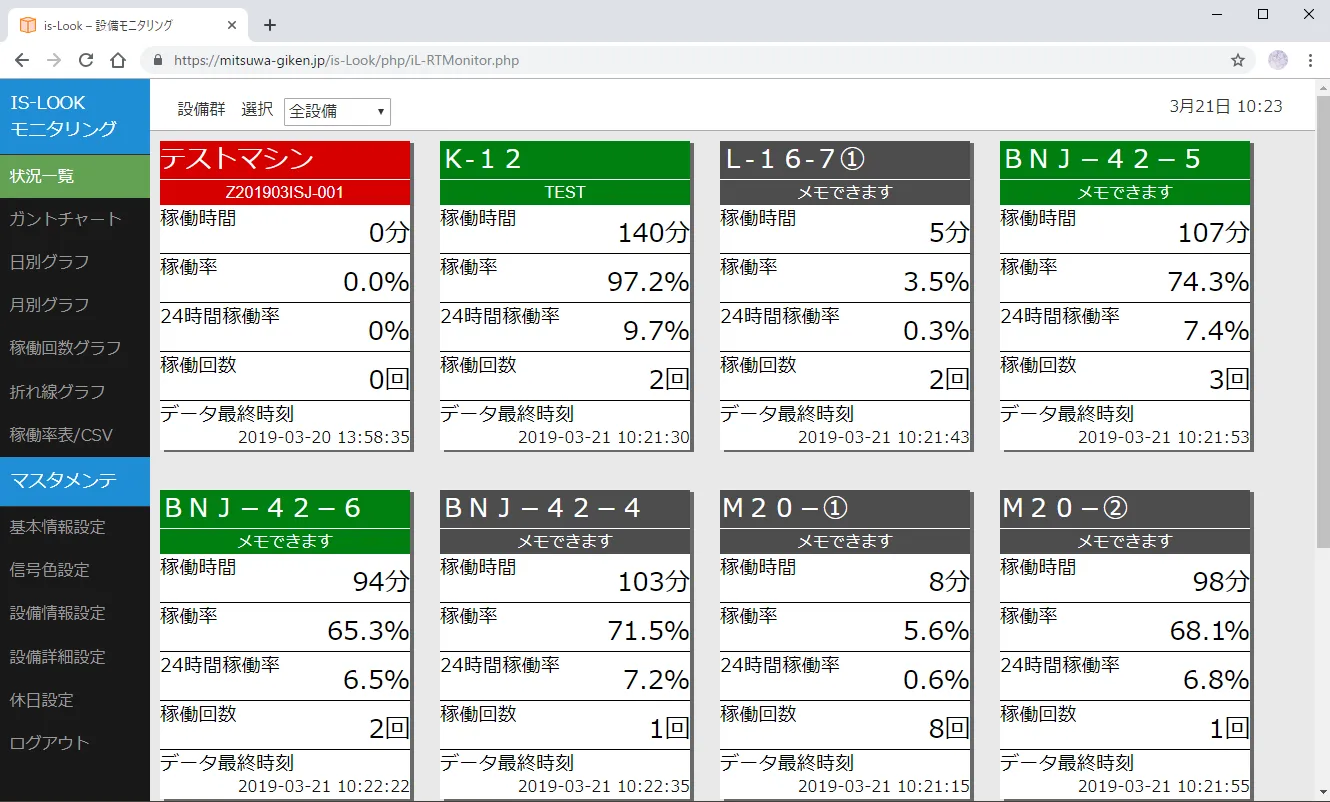The height and width of the screenshot is (802, 1330).
Task: Click the 65.3% value on BNJ-42-6
Action: pyautogui.click(x=368, y=631)
